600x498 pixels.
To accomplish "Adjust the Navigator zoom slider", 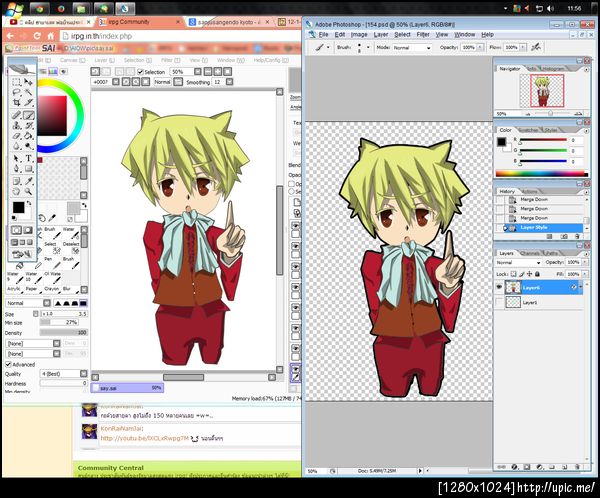I will click(x=550, y=114).
